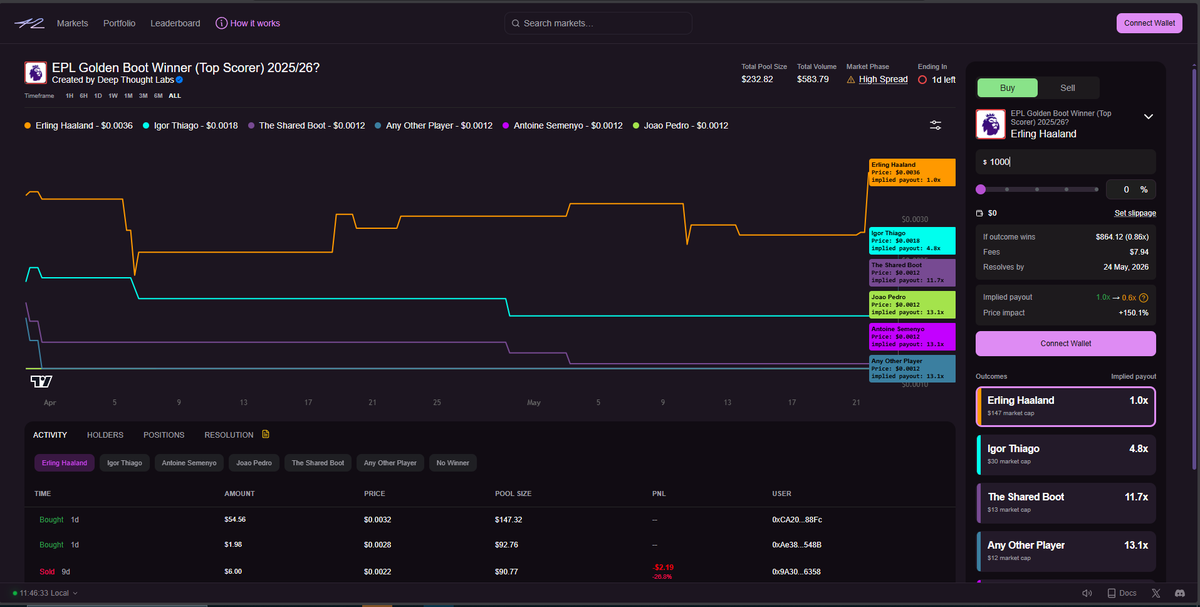Open the Portfolio page
Viewport: 1200px width, 607px height.
pyautogui.click(x=119, y=23)
